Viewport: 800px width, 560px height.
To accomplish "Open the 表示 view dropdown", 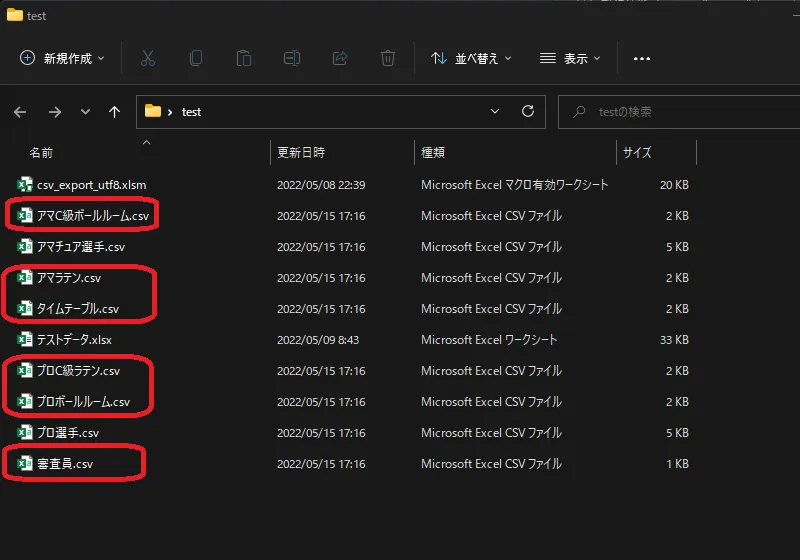I will pyautogui.click(x=570, y=59).
